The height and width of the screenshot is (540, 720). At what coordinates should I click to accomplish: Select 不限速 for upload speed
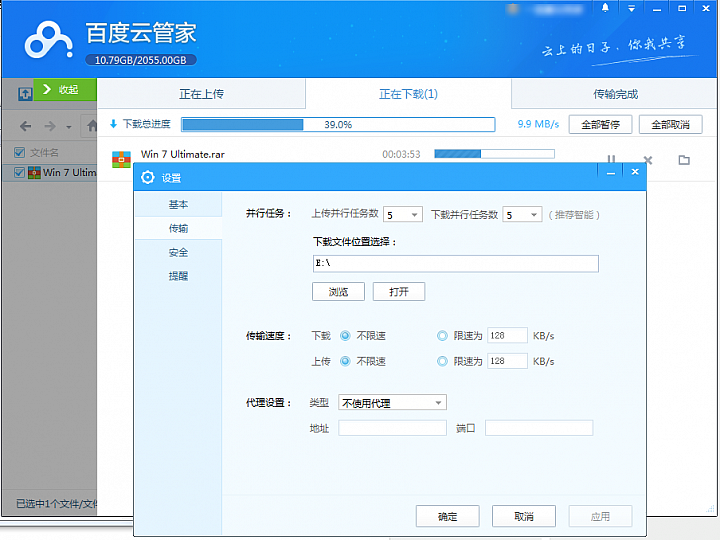click(x=345, y=361)
